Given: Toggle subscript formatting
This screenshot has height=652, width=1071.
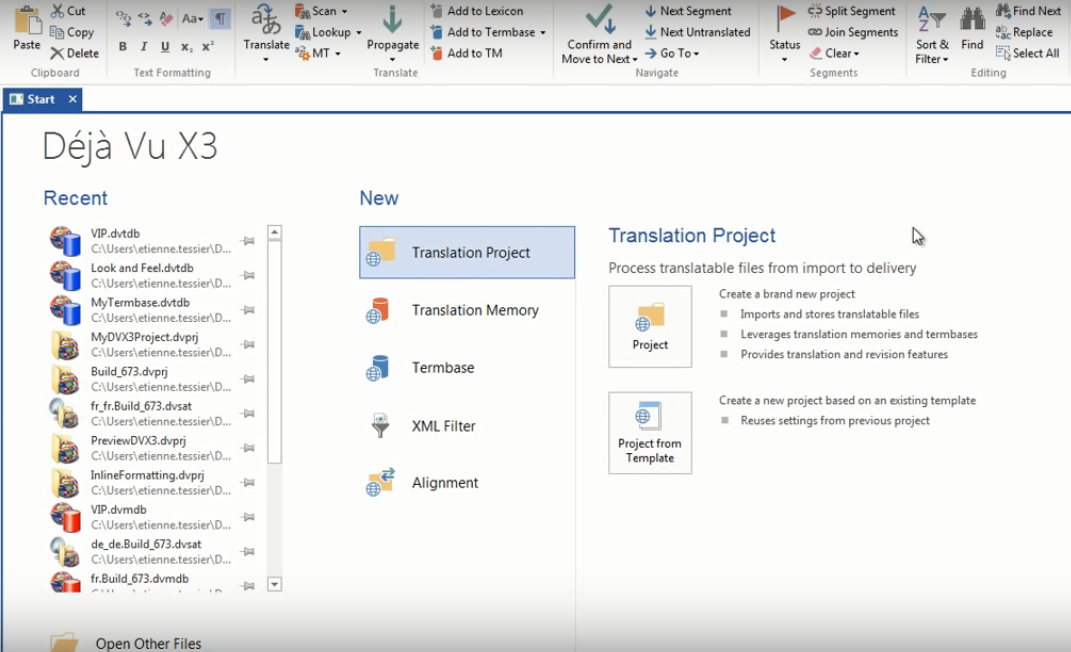Looking at the screenshot, I should (x=186, y=46).
